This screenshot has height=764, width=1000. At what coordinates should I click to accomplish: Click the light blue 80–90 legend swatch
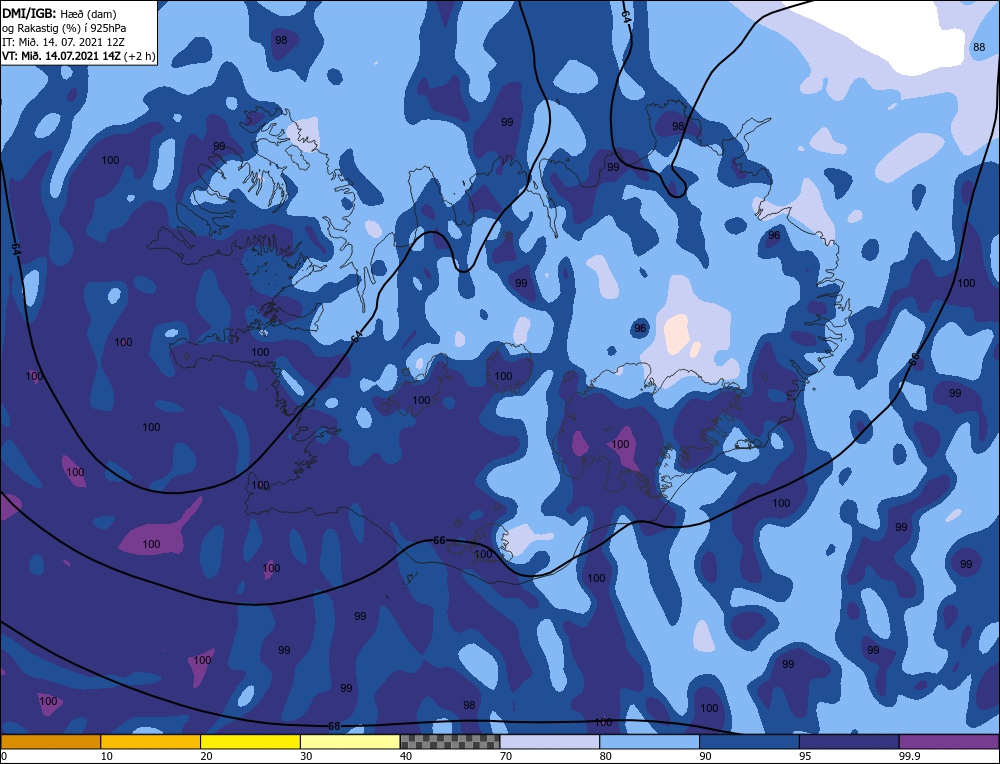click(x=649, y=741)
